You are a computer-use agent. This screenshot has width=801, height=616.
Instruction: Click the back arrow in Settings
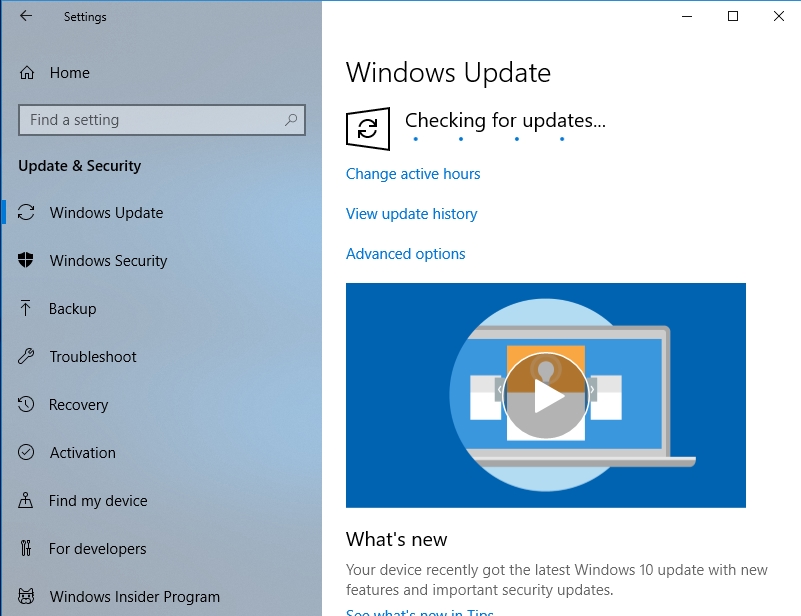coord(26,16)
